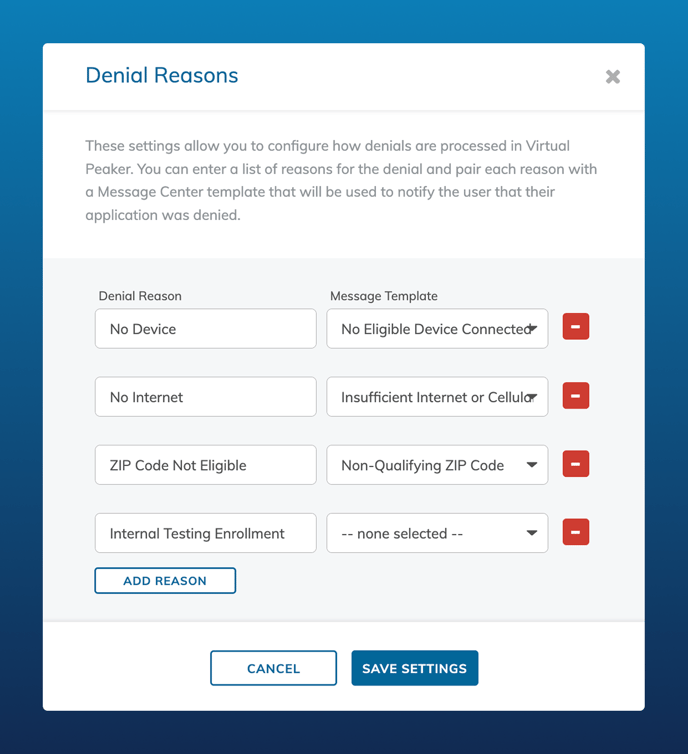Screen dimensions: 688x754
Task: Focus the No Internet reason field
Action: coord(206,397)
